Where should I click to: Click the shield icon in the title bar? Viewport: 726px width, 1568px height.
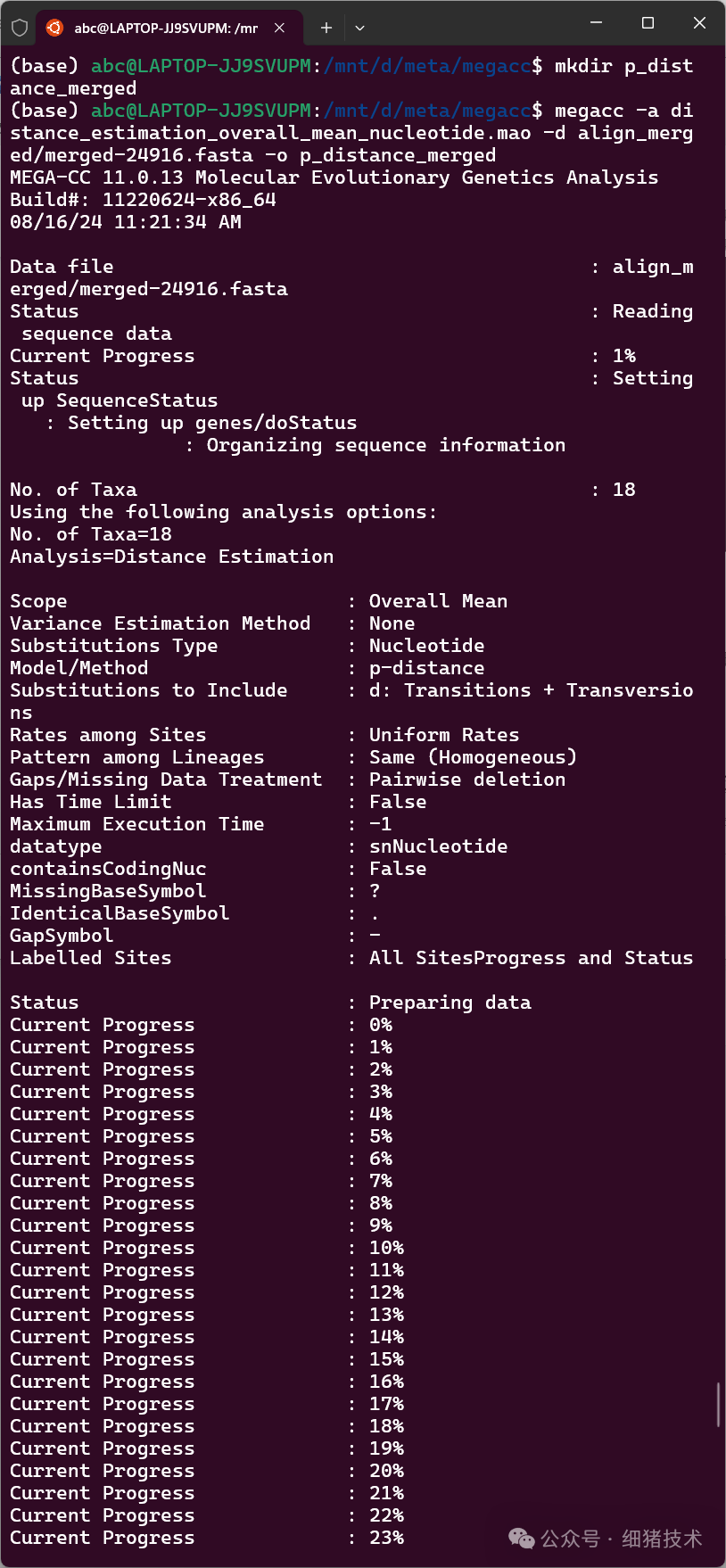pos(20,28)
